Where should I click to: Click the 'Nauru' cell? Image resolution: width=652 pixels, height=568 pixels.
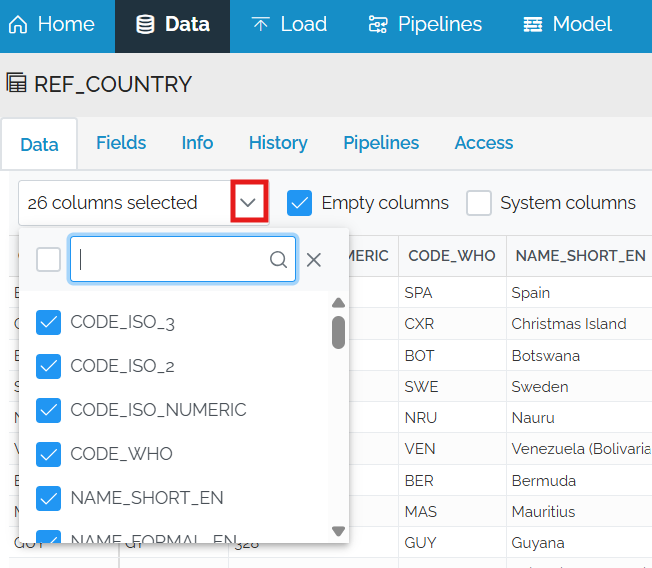pos(579,417)
